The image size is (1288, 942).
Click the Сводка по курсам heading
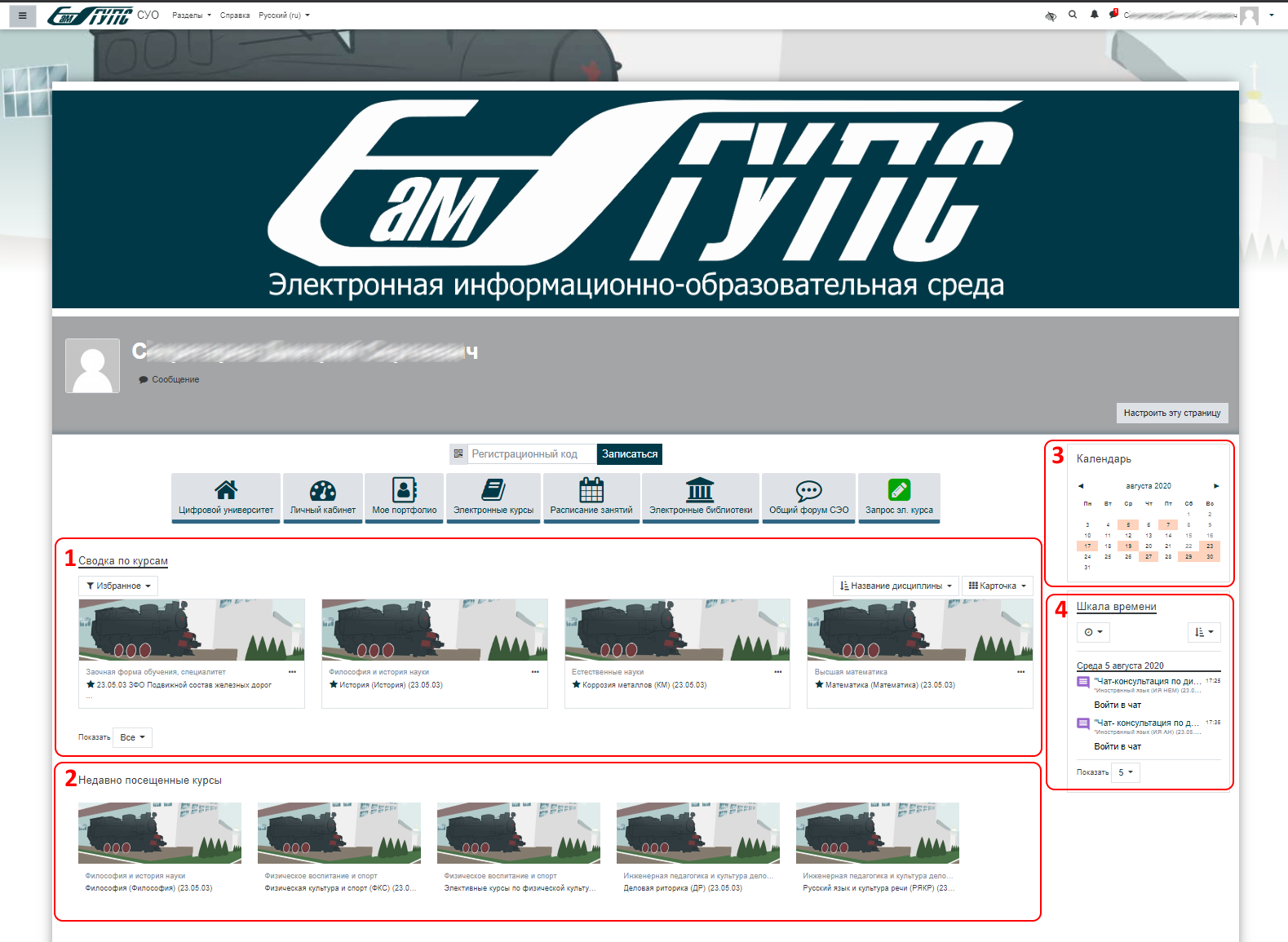point(123,561)
